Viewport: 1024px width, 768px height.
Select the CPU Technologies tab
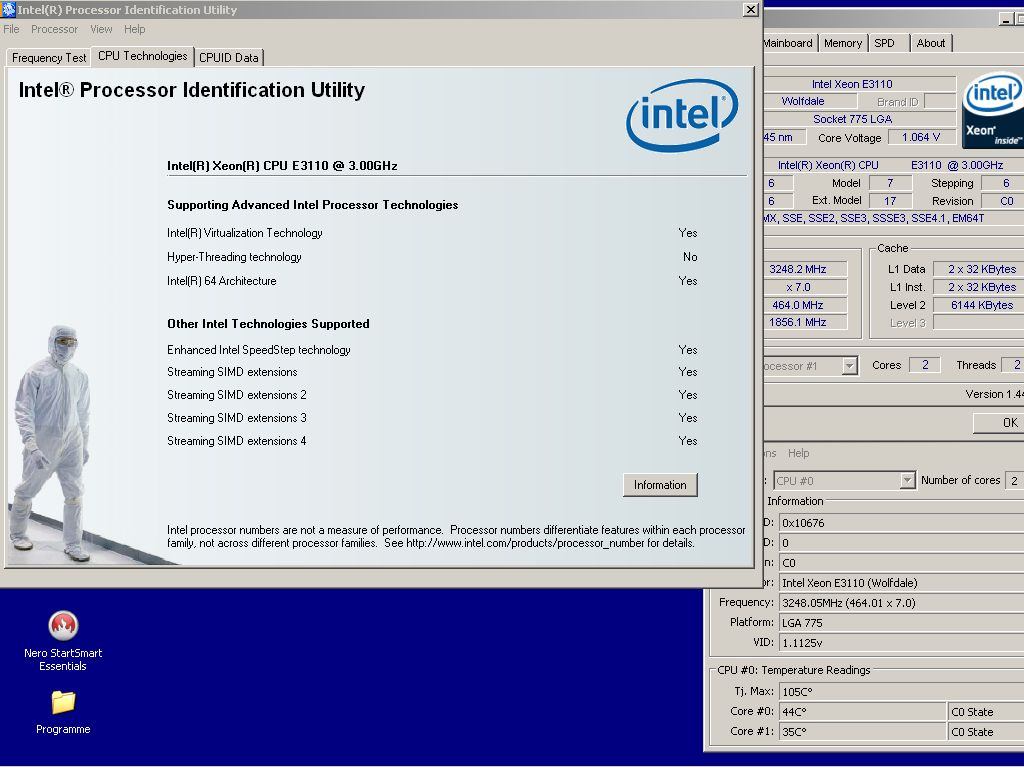[x=142, y=56]
